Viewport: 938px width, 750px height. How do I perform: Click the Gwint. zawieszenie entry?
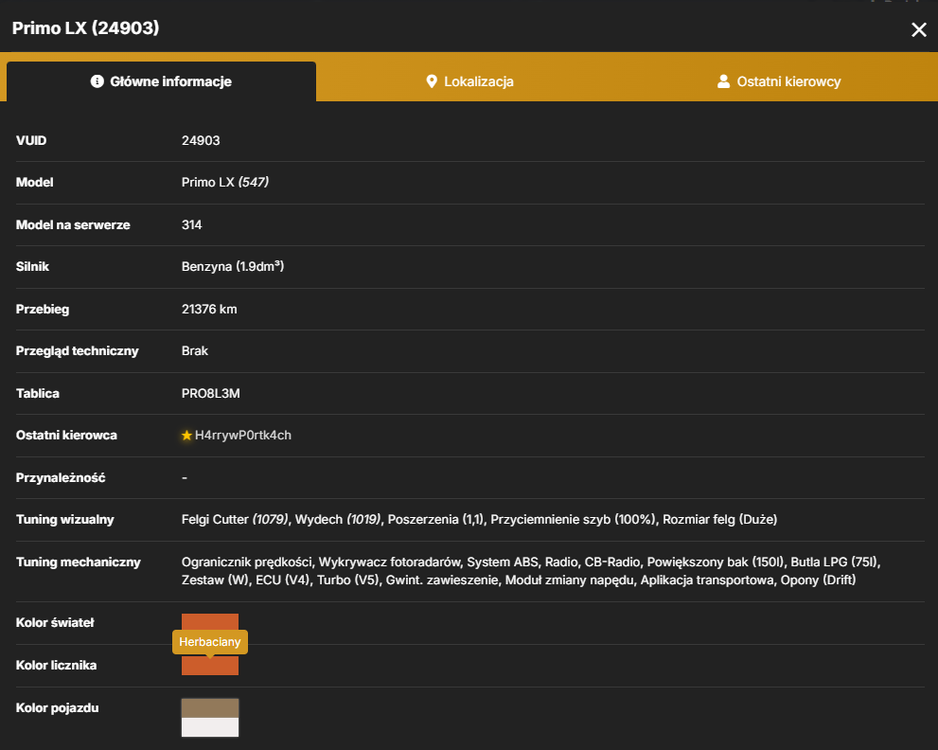click(442, 580)
